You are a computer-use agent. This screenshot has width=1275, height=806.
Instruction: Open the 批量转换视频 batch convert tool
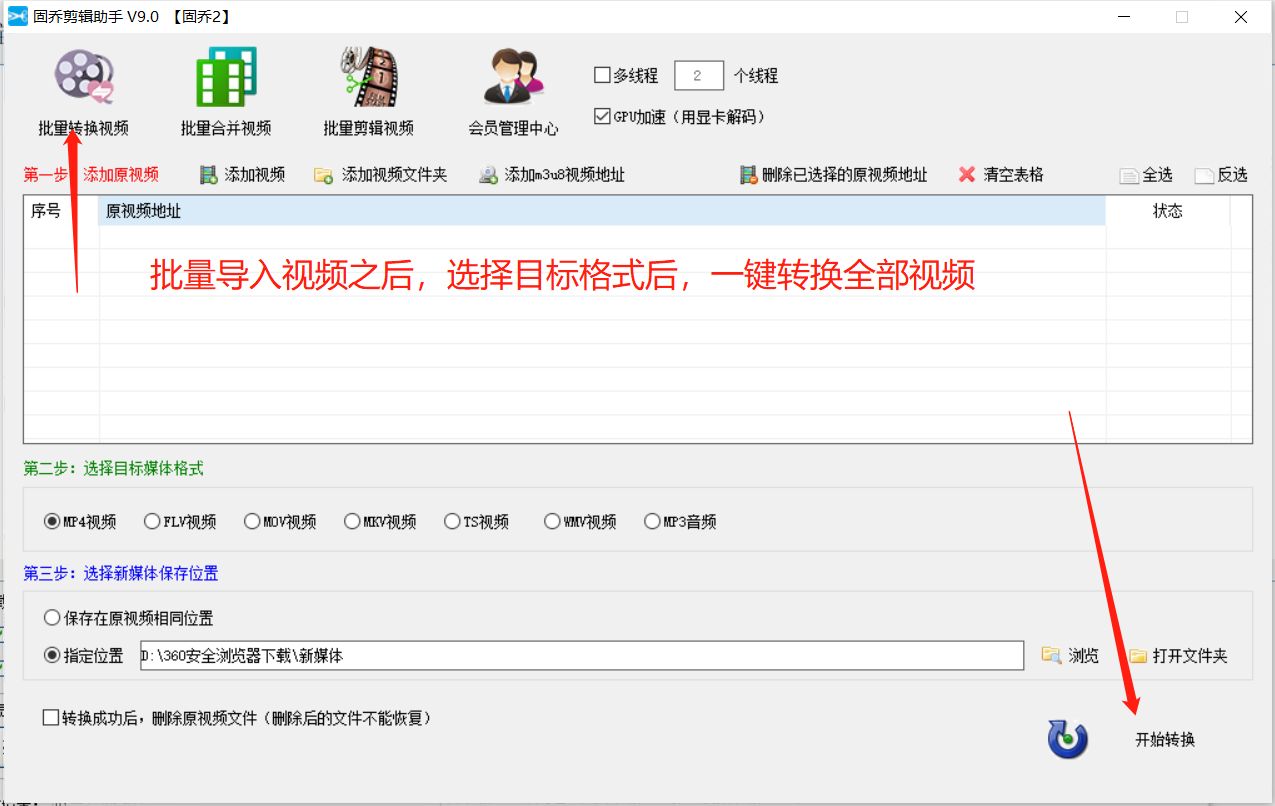click(84, 90)
